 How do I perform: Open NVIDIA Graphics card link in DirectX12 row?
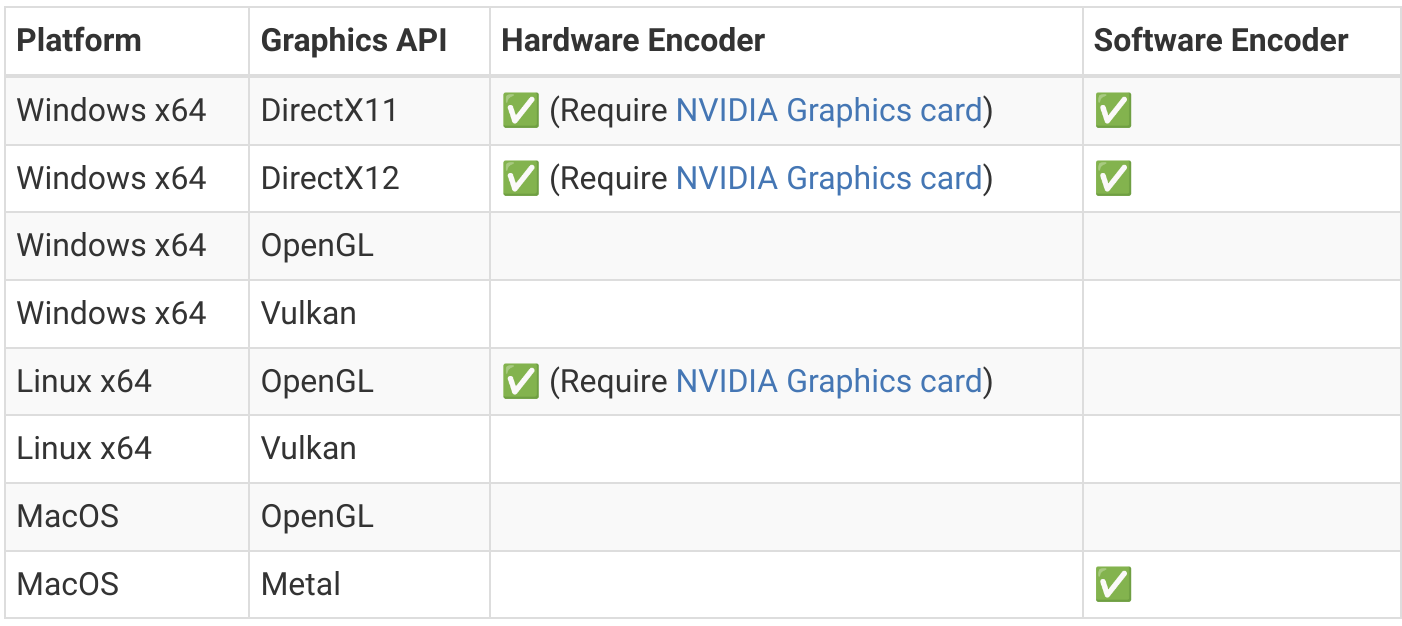pyautogui.click(x=829, y=178)
